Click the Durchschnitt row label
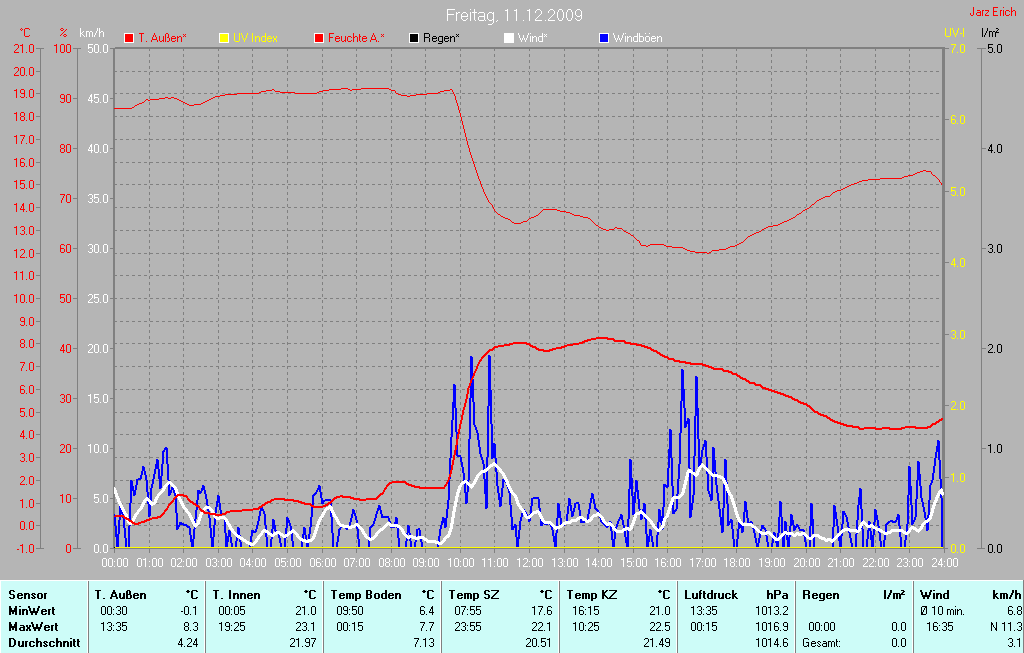Viewport: 1024px width, 653px height. click(44, 643)
